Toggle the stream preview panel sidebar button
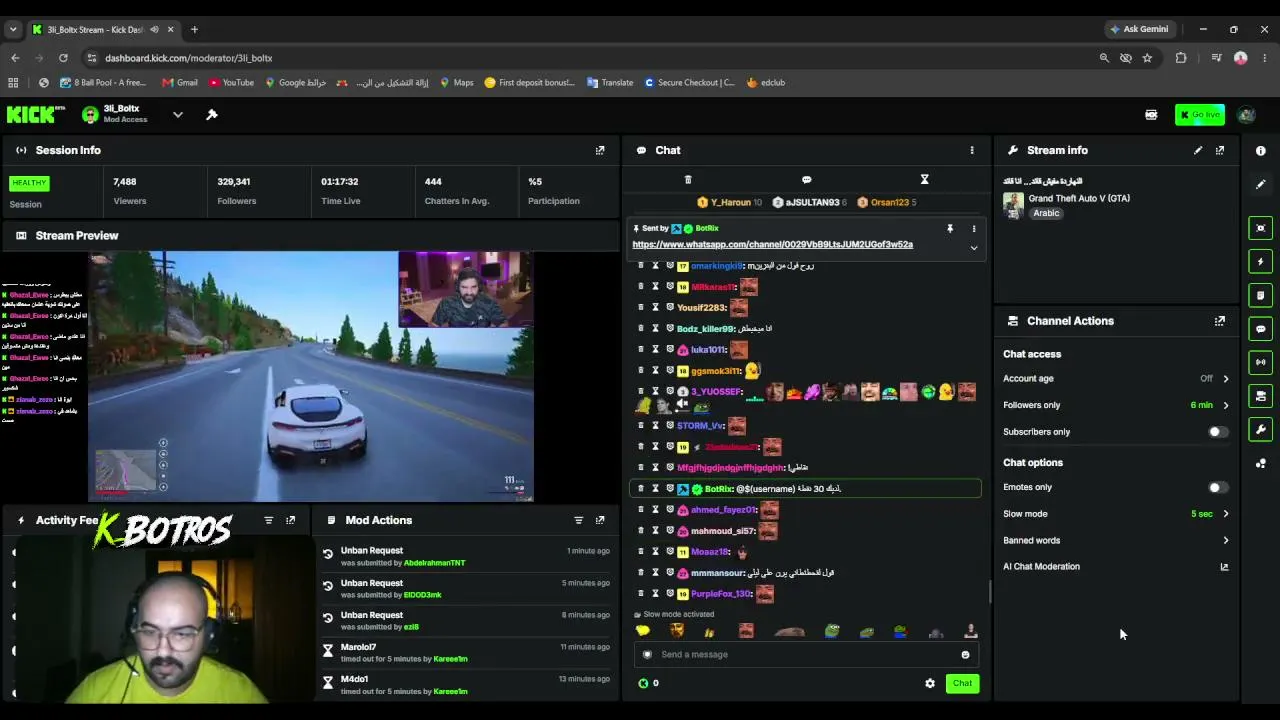1280x720 pixels. pos(1261,228)
